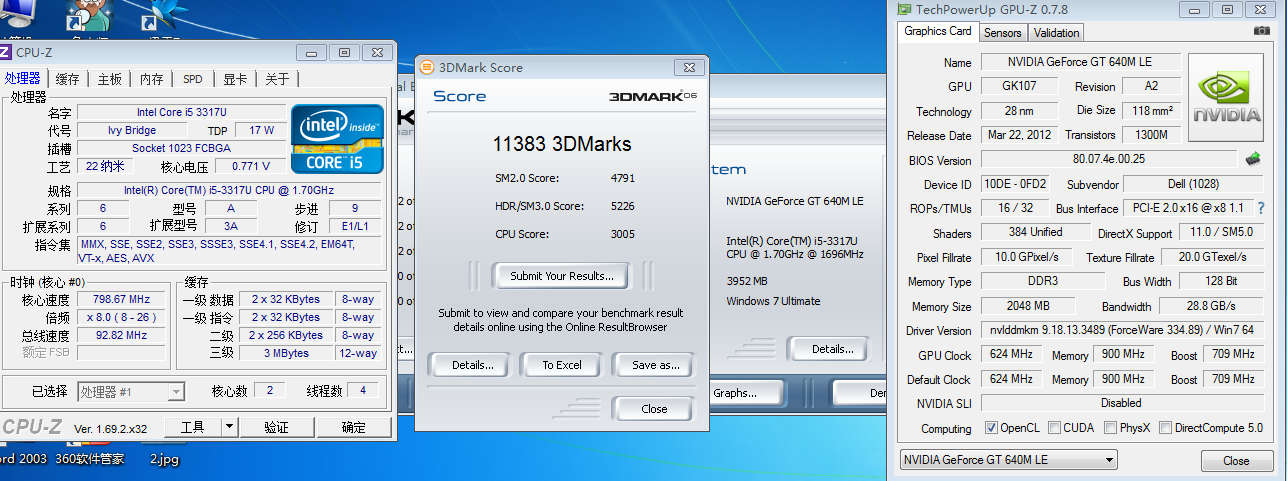Switch to the Sensors tab in GPU-Z
The height and width of the screenshot is (481, 1287).
[1002, 33]
